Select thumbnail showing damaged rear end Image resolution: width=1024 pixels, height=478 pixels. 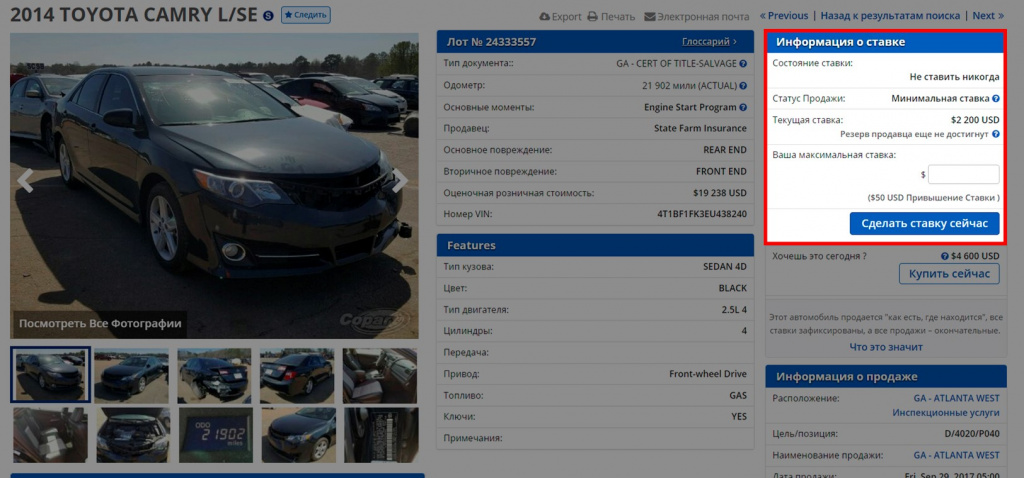214,375
